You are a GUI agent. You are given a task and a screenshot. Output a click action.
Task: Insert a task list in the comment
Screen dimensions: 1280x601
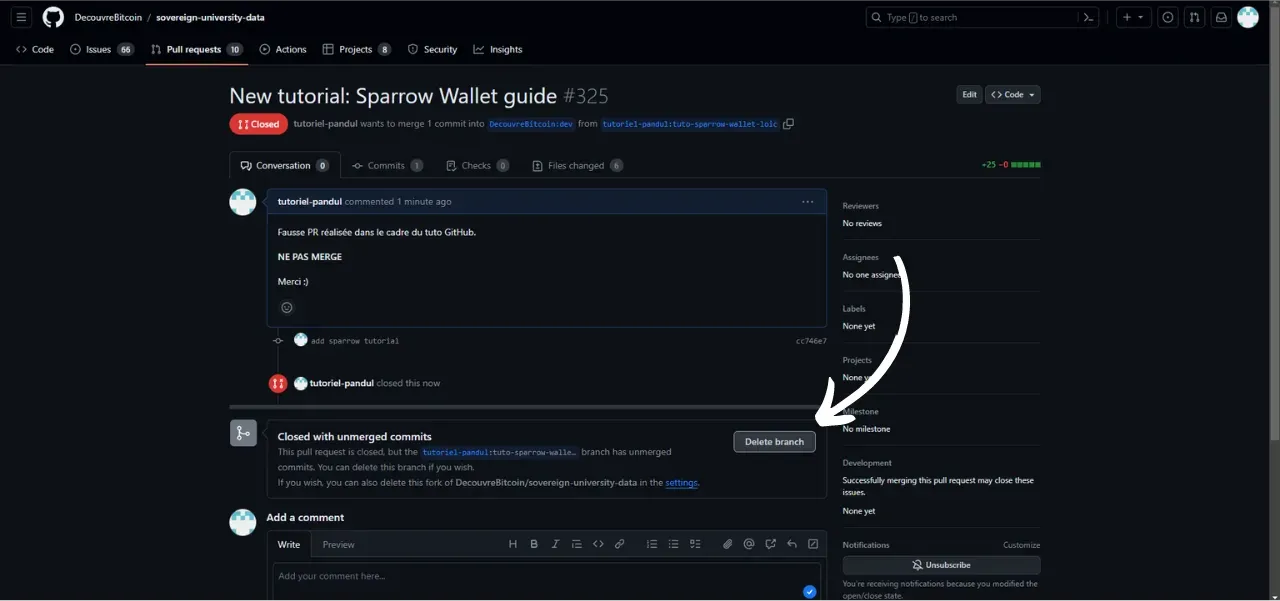click(x=695, y=544)
